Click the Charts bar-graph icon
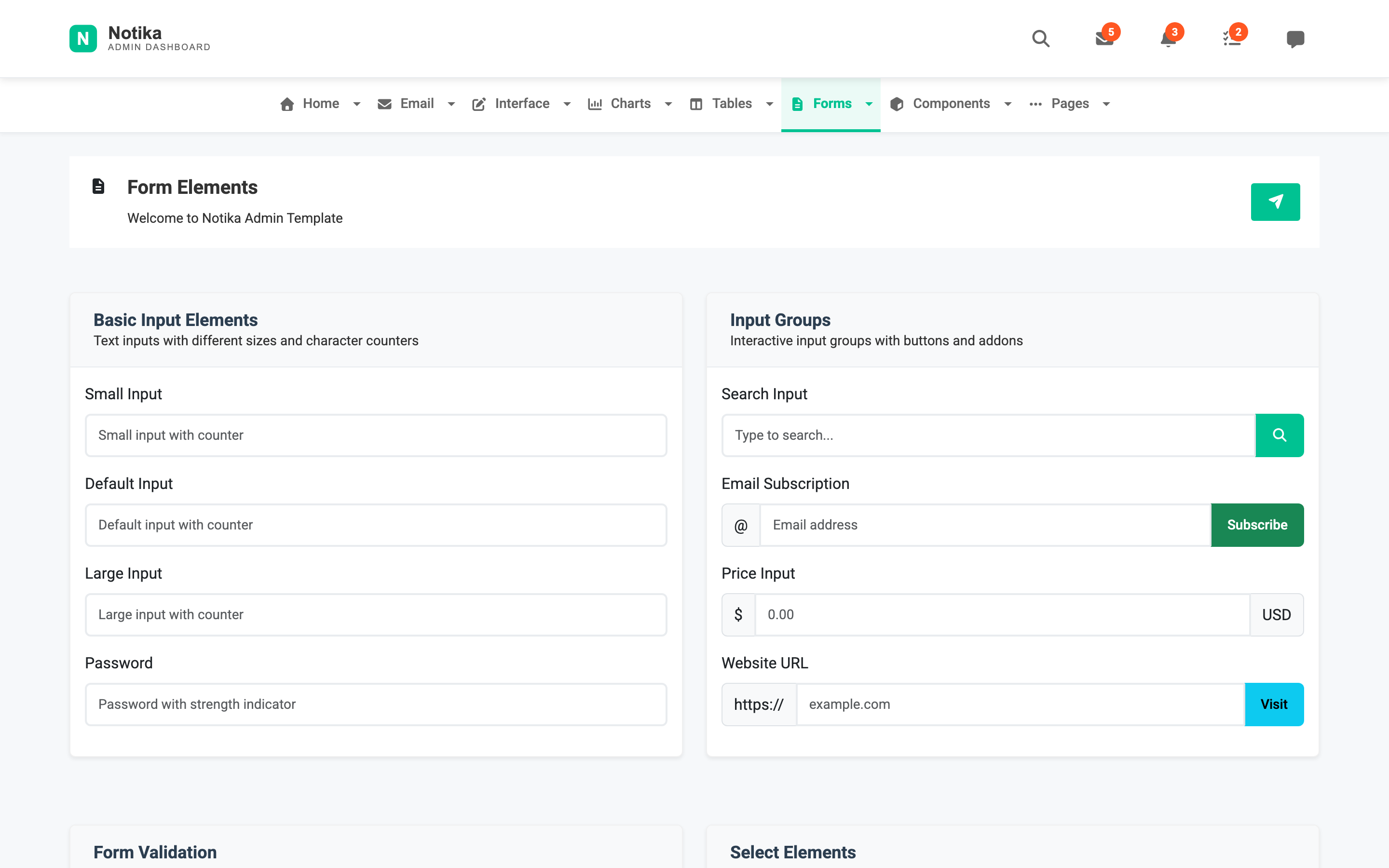This screenshot has height=868, width=1389. point(595,104)
